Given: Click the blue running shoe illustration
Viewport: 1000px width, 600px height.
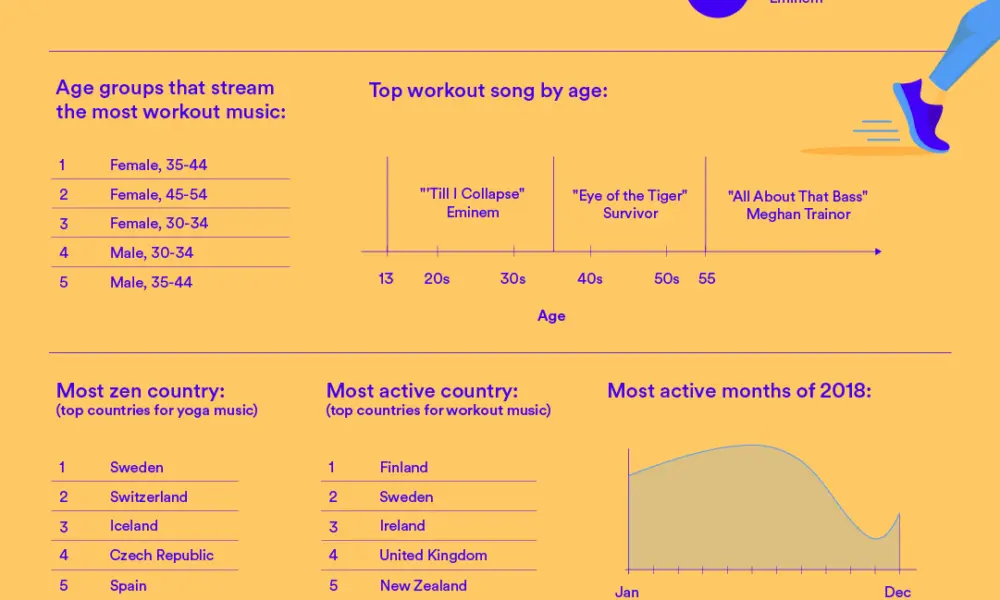Looking at the screenshot, I should (921, 114).
